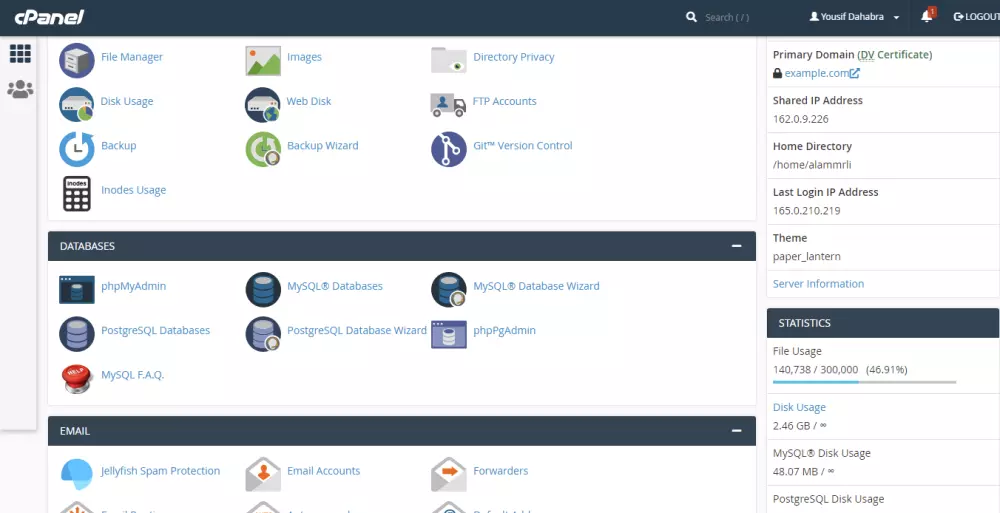Click the Statistics panel header
The width and height of the screenshot is (1000, 513).
click(883, 323)
